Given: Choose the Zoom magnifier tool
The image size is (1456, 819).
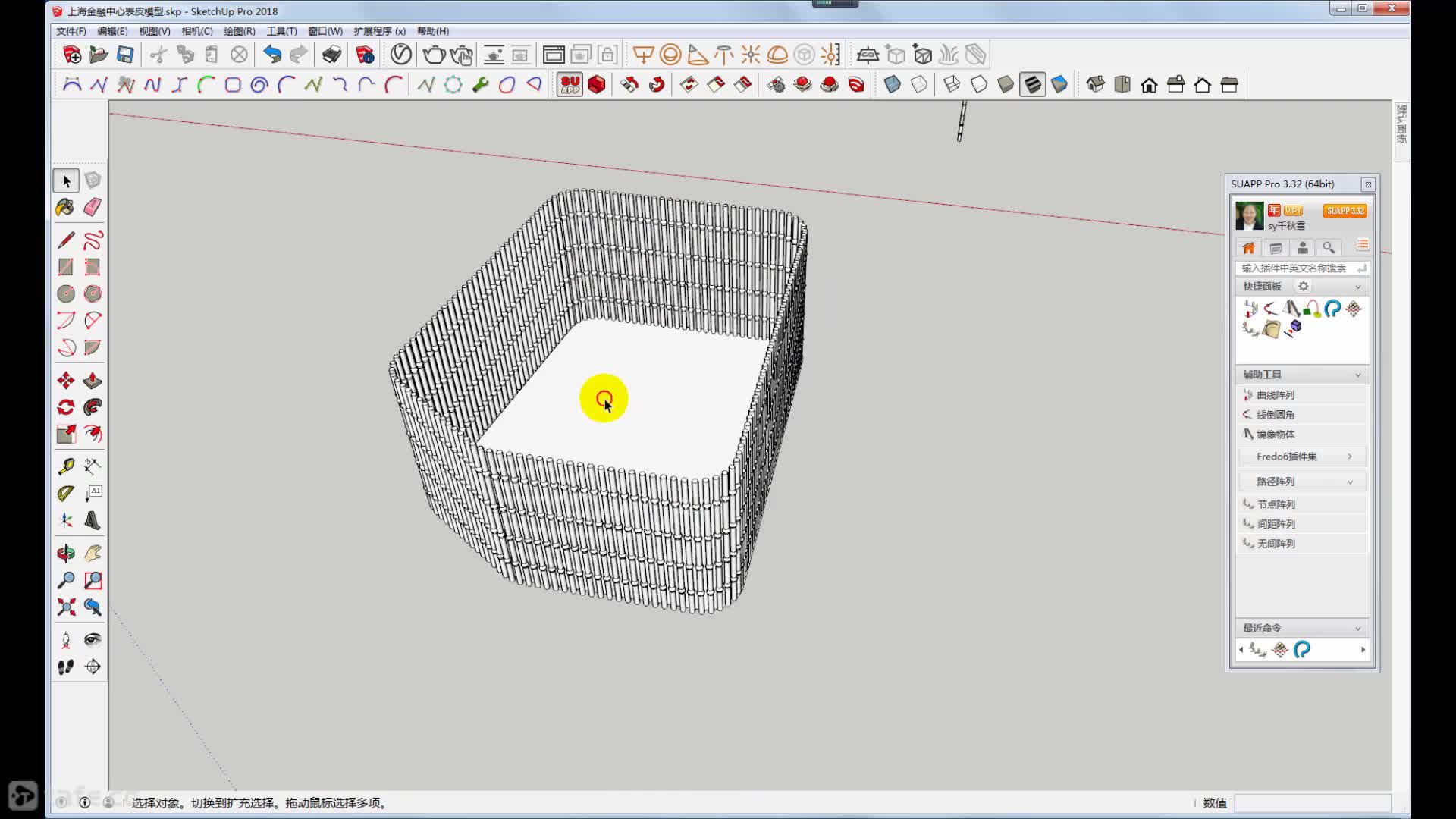Looking at the screenshot, I should pyautogui.click(x=66, y=580).
